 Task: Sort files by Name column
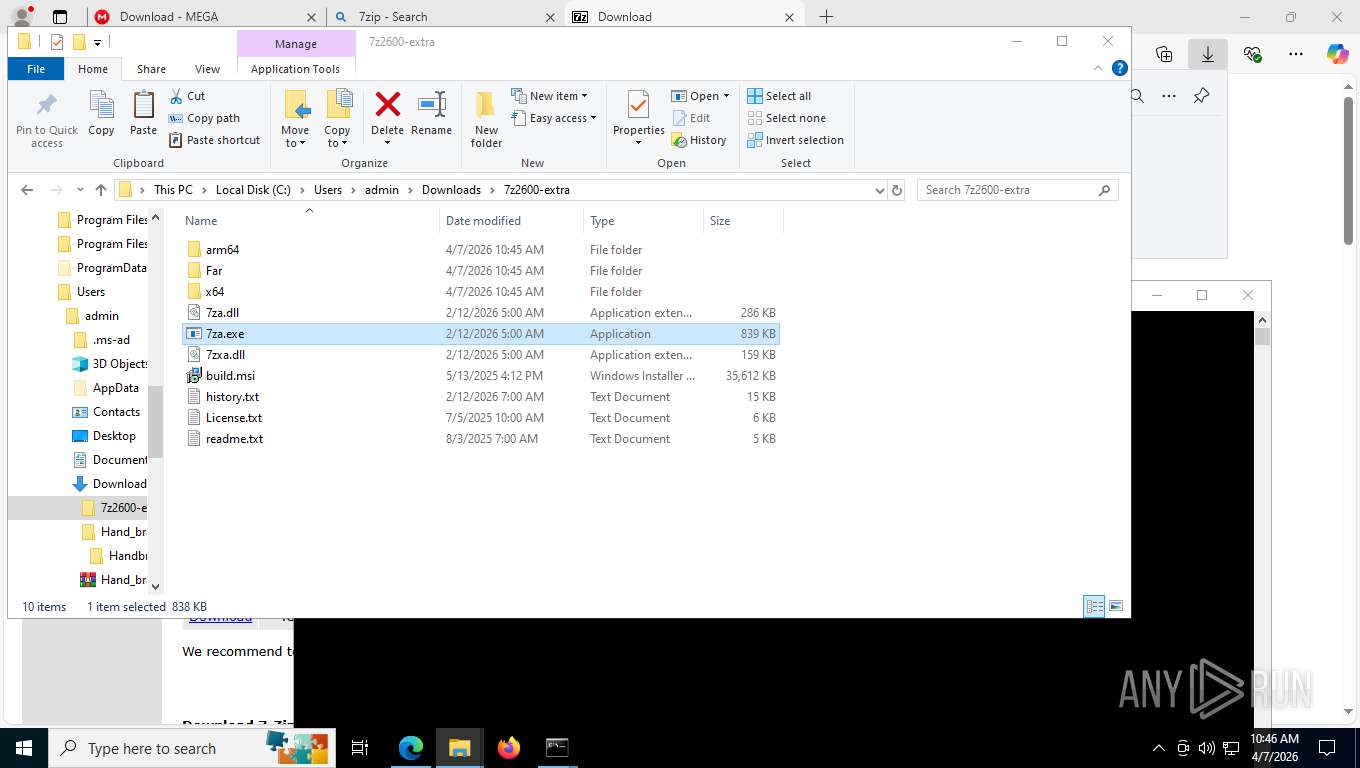point(310,221)
